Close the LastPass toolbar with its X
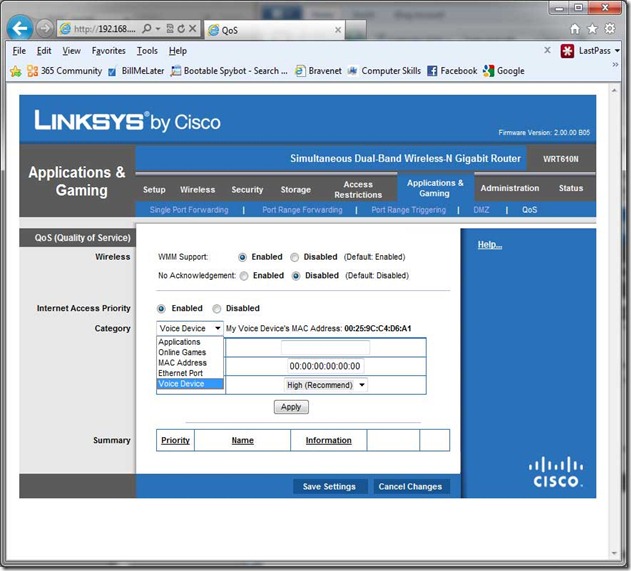 (x=547, y=50)
